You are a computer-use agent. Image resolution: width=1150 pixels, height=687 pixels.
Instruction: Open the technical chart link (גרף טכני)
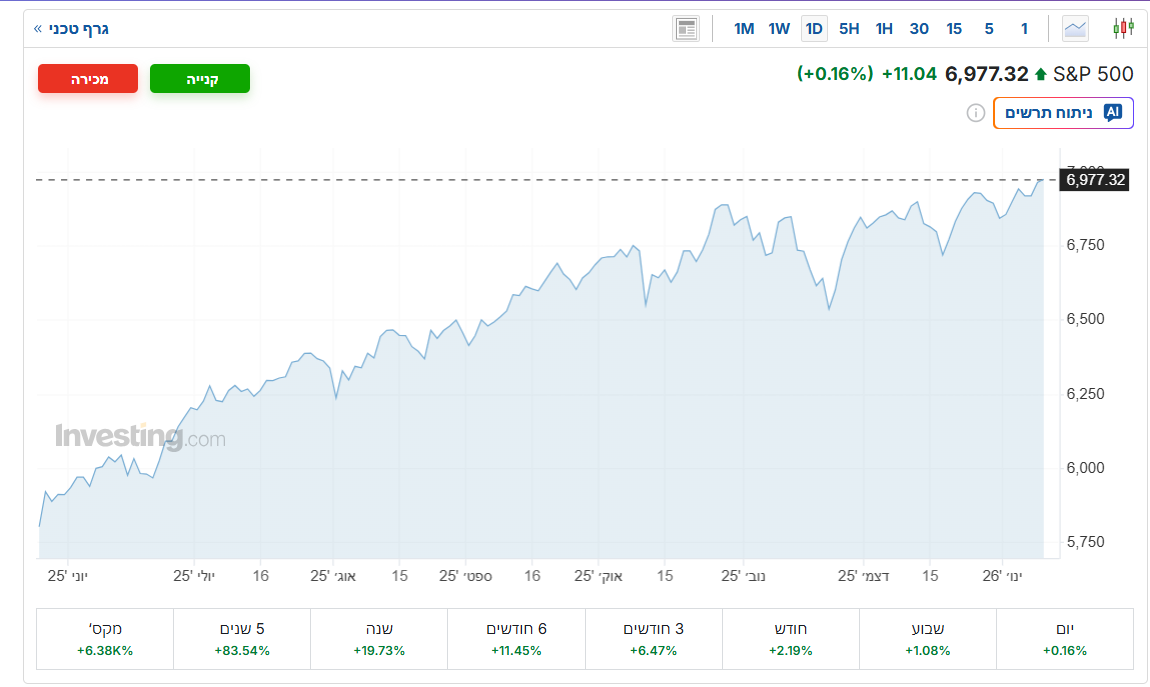71,28
